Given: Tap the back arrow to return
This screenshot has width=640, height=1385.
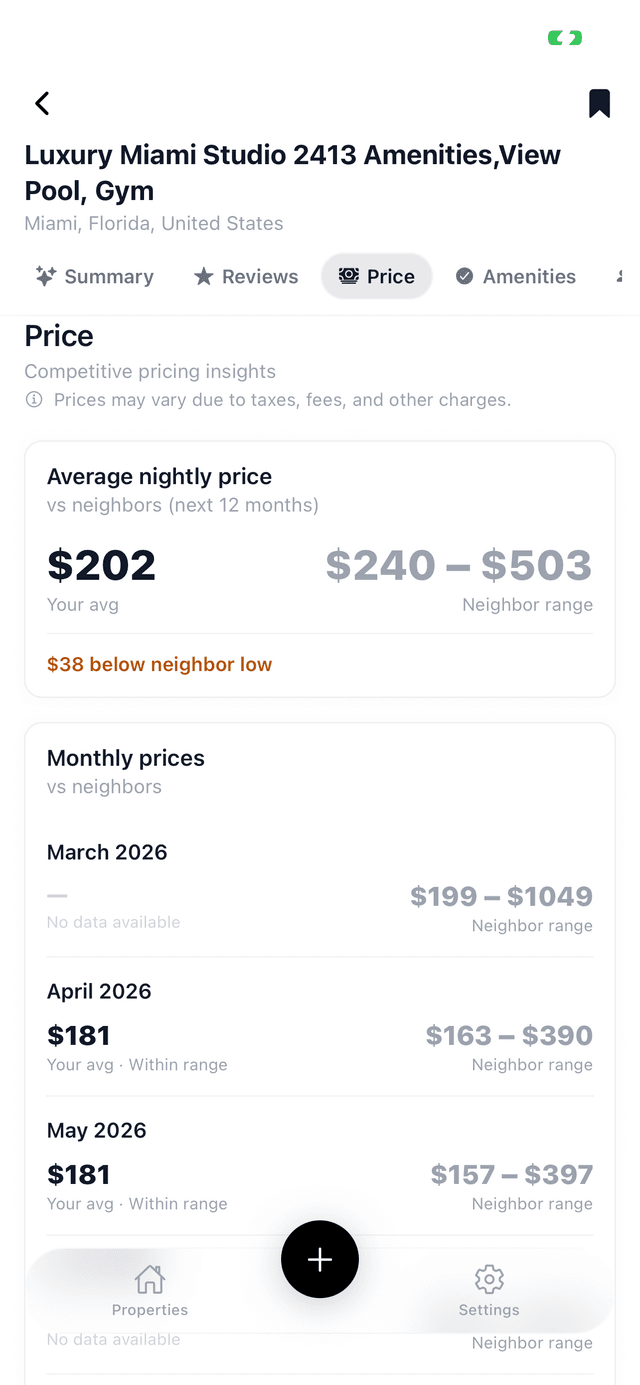Looking at the screenshot, I should 42,103.
